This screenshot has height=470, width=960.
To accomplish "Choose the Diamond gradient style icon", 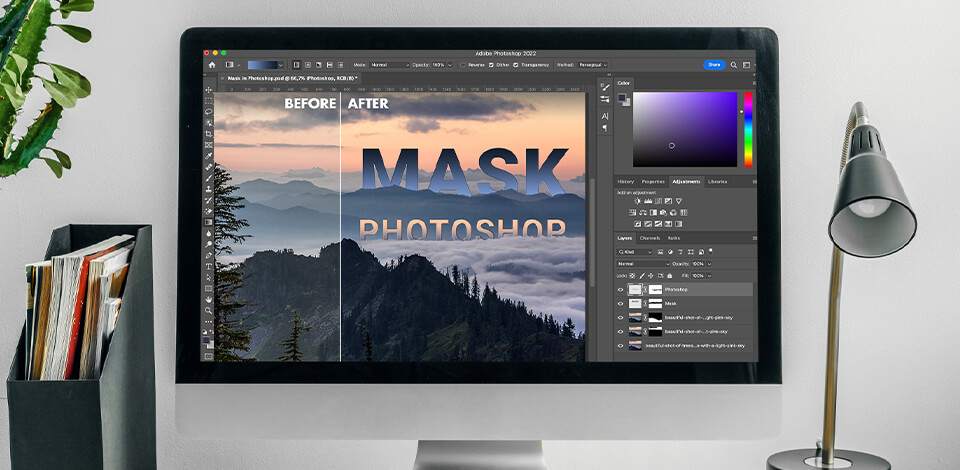I will point(340,65).
